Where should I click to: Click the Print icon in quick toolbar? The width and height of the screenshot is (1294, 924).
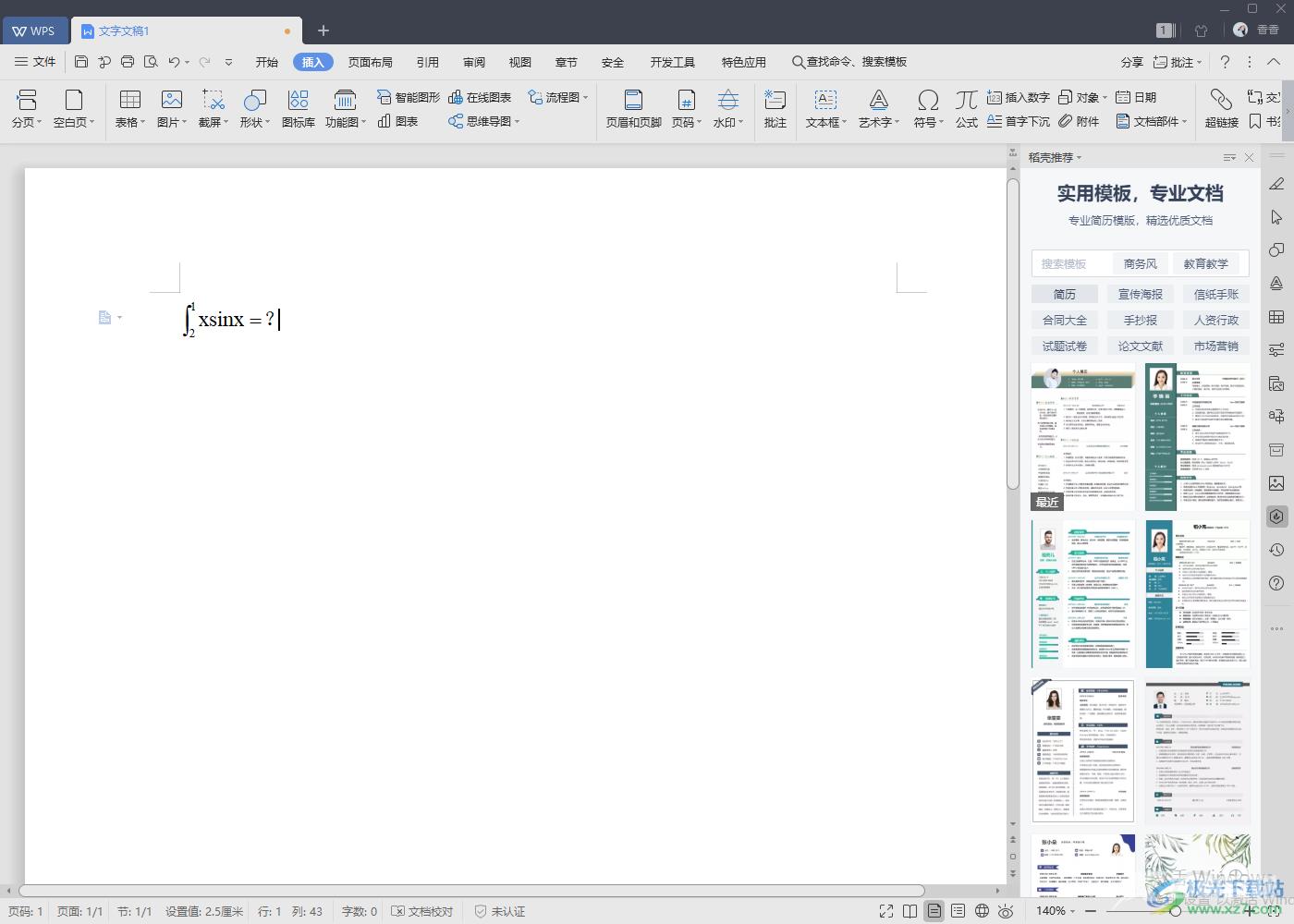click(x=127, y=62)
